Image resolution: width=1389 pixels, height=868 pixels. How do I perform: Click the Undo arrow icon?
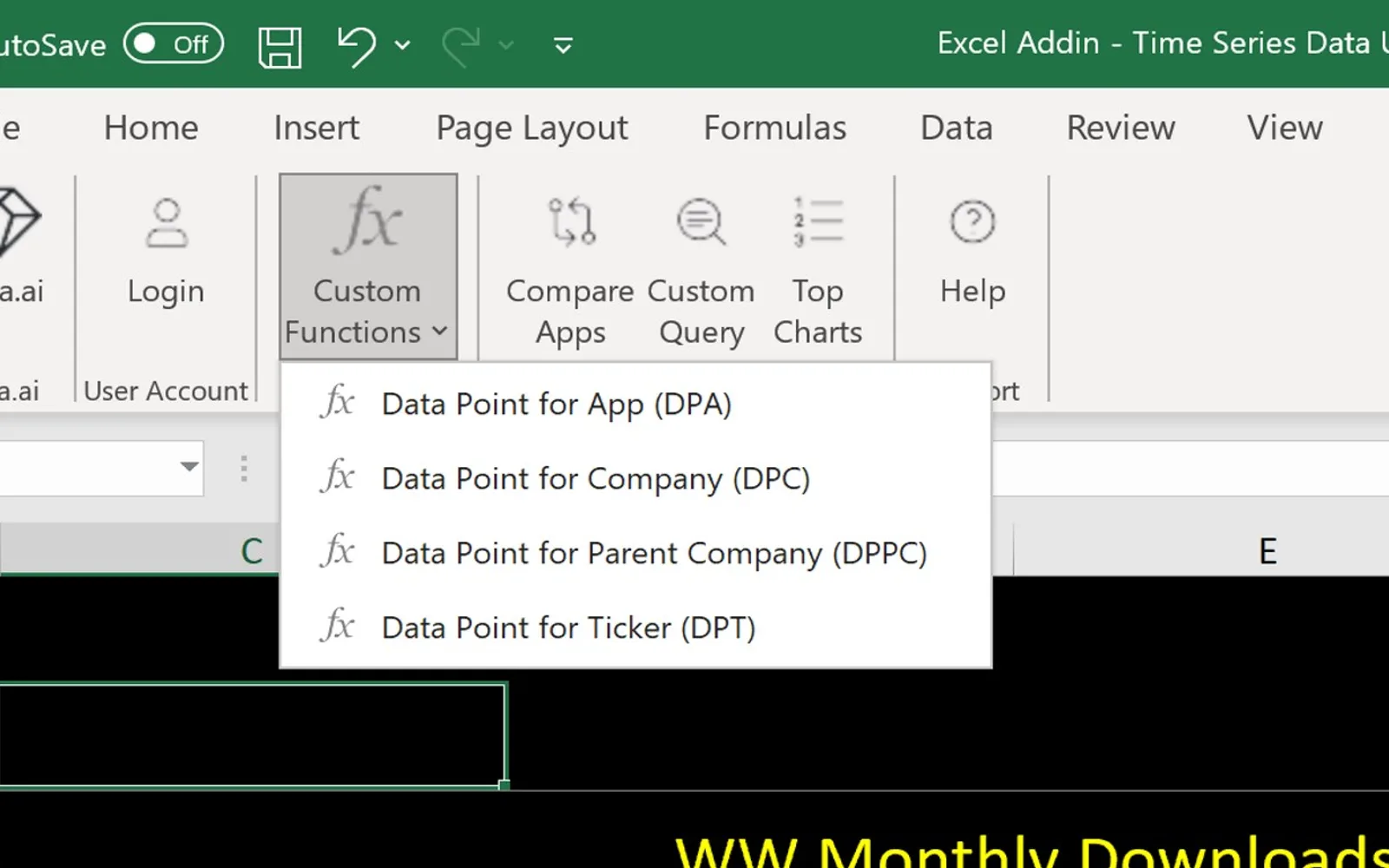point(356,45)
